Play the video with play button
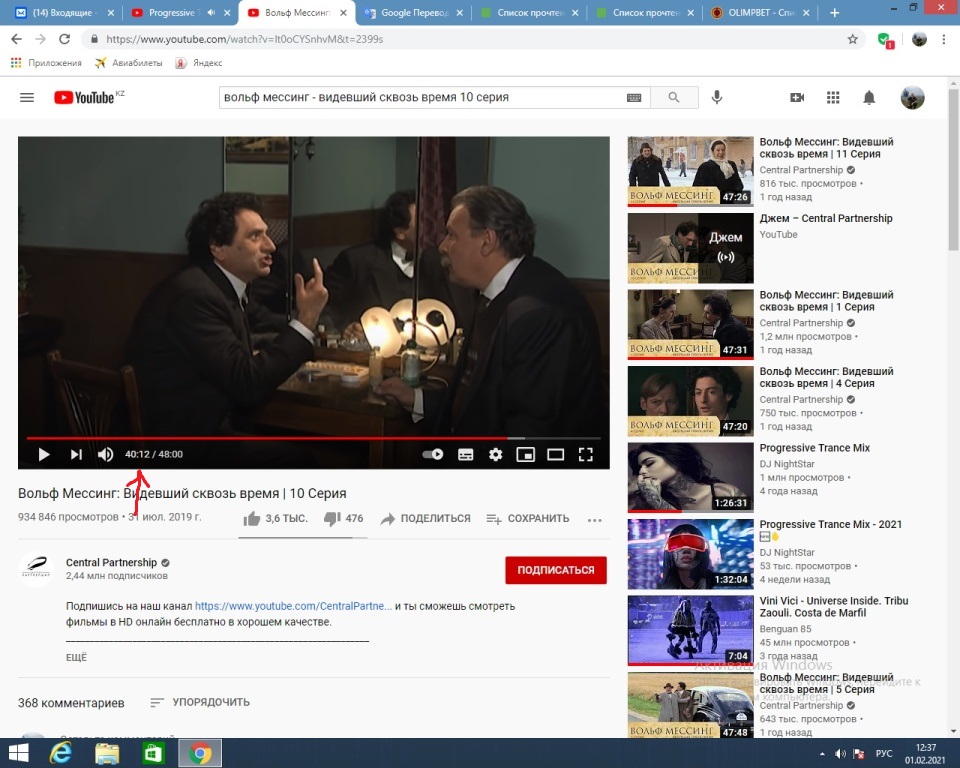960x768 pixels. [x=43, y=454]
